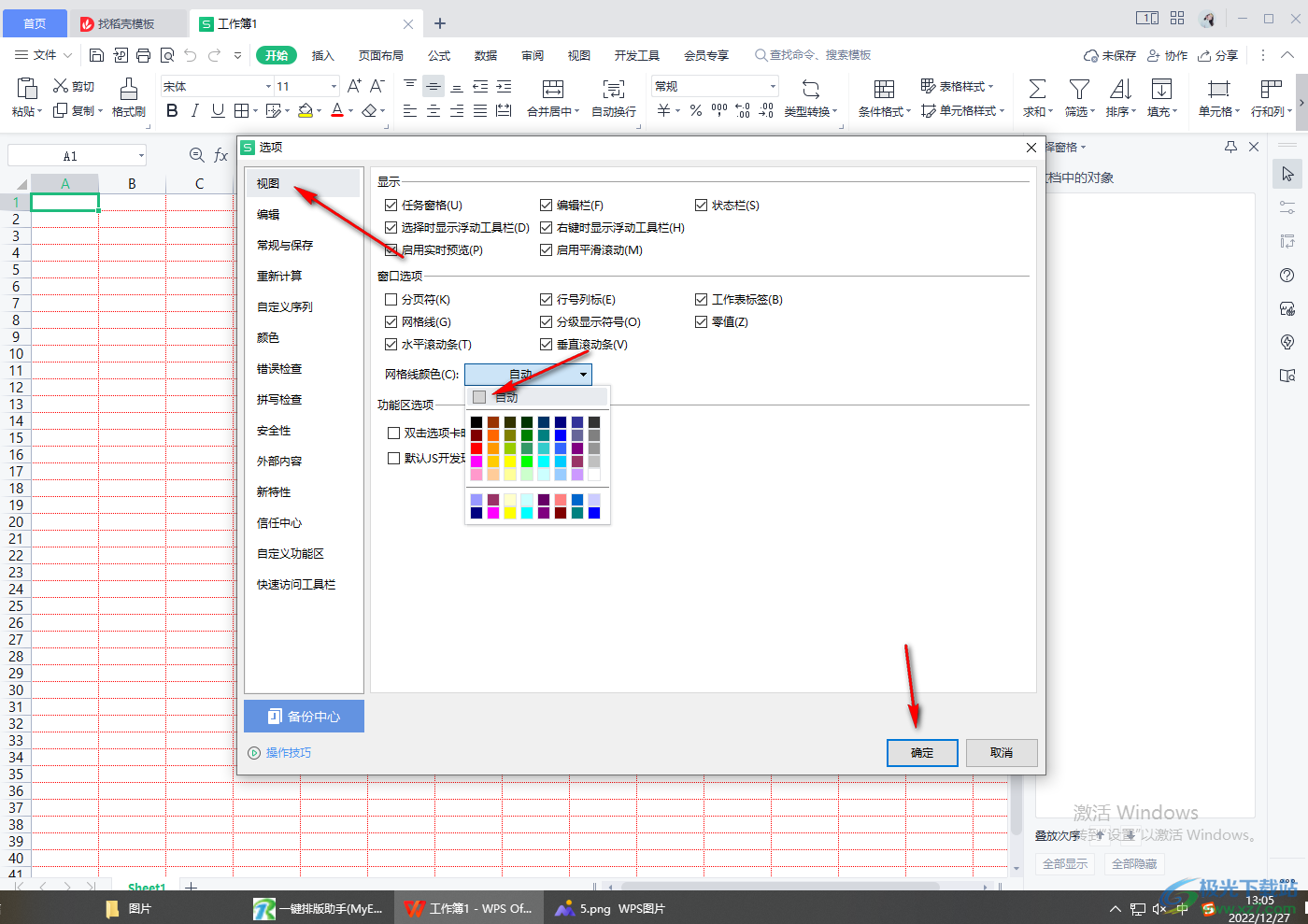Screen dimensions: 1308x924
Task: Click the Merge and Center icon
Action: pos(553,89)
